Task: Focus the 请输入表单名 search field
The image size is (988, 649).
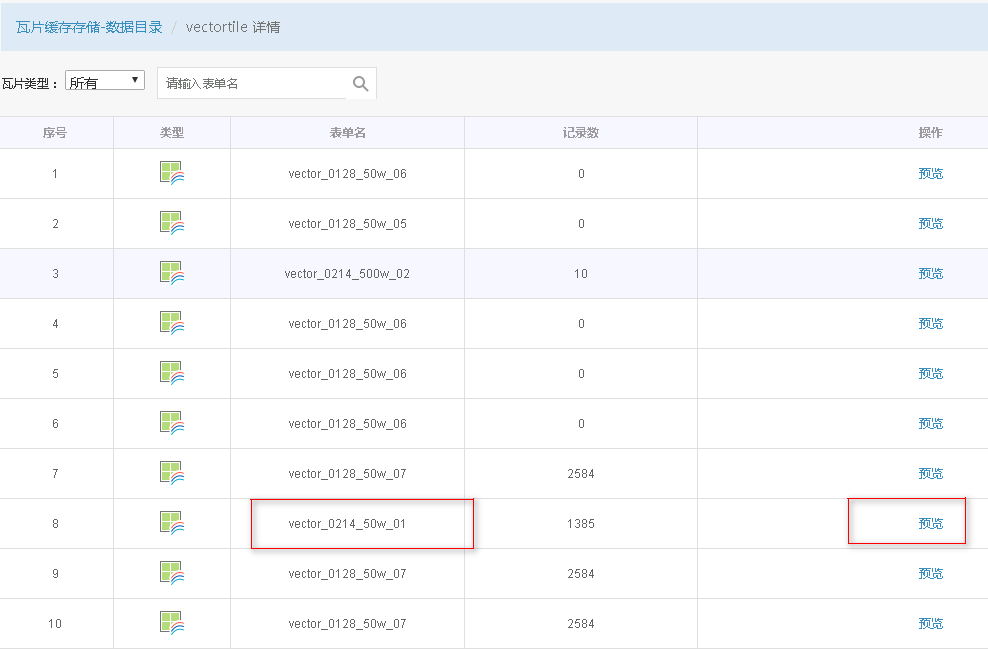Action: click(252, 83)
